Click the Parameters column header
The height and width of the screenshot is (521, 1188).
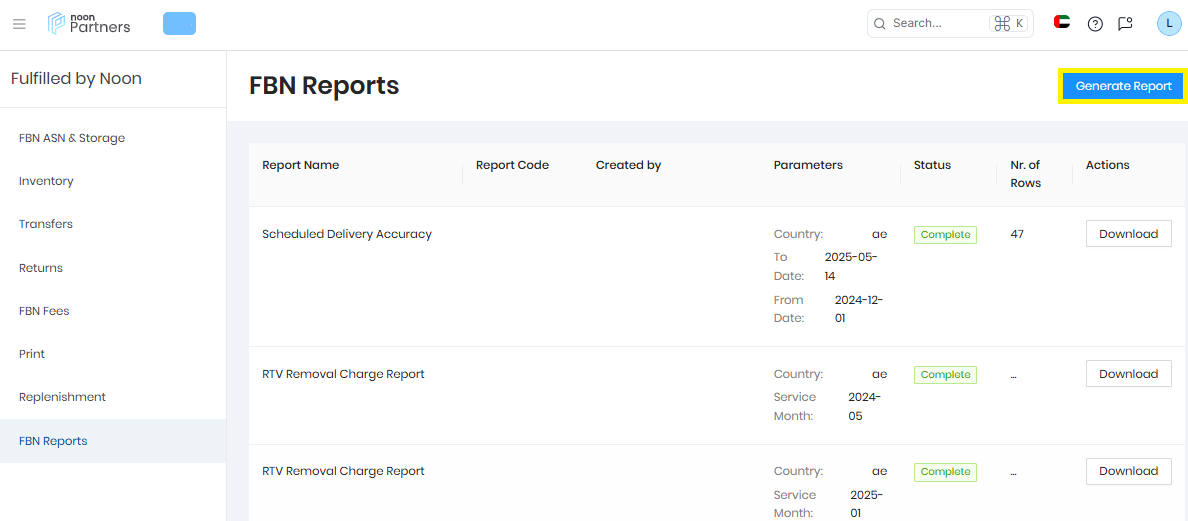pyautogui.click(x=808, y=165)
